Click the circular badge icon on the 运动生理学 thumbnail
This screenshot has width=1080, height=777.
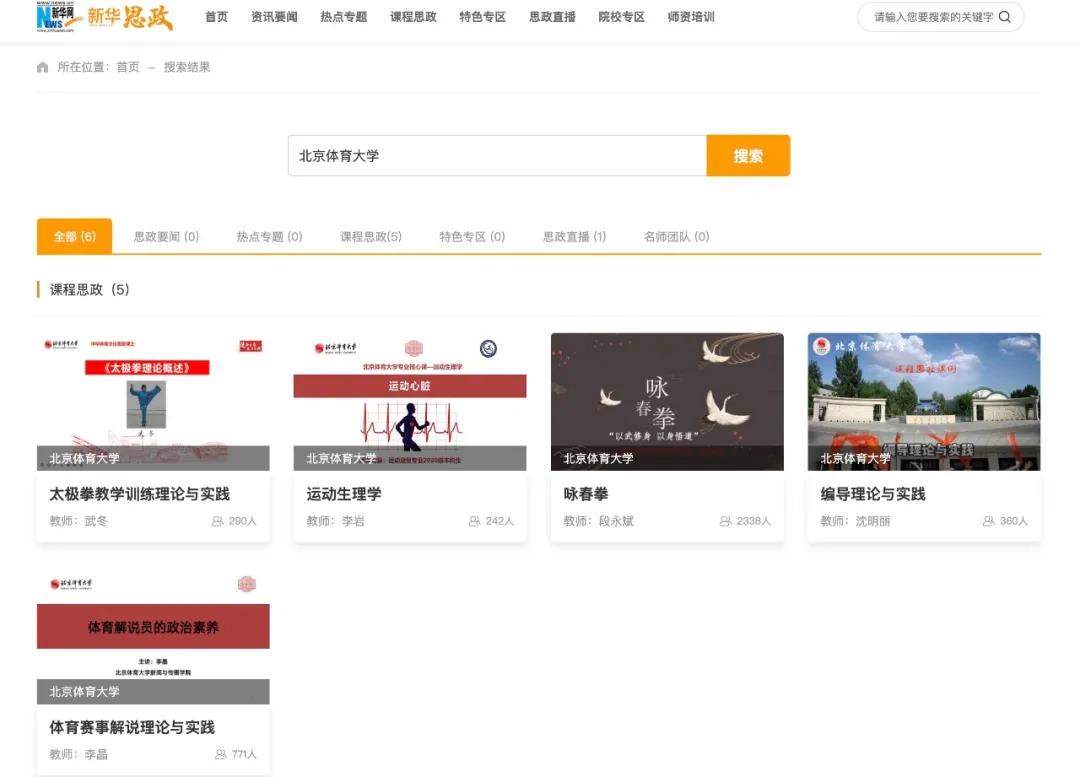pyautogui.click(x=487, y=349)
